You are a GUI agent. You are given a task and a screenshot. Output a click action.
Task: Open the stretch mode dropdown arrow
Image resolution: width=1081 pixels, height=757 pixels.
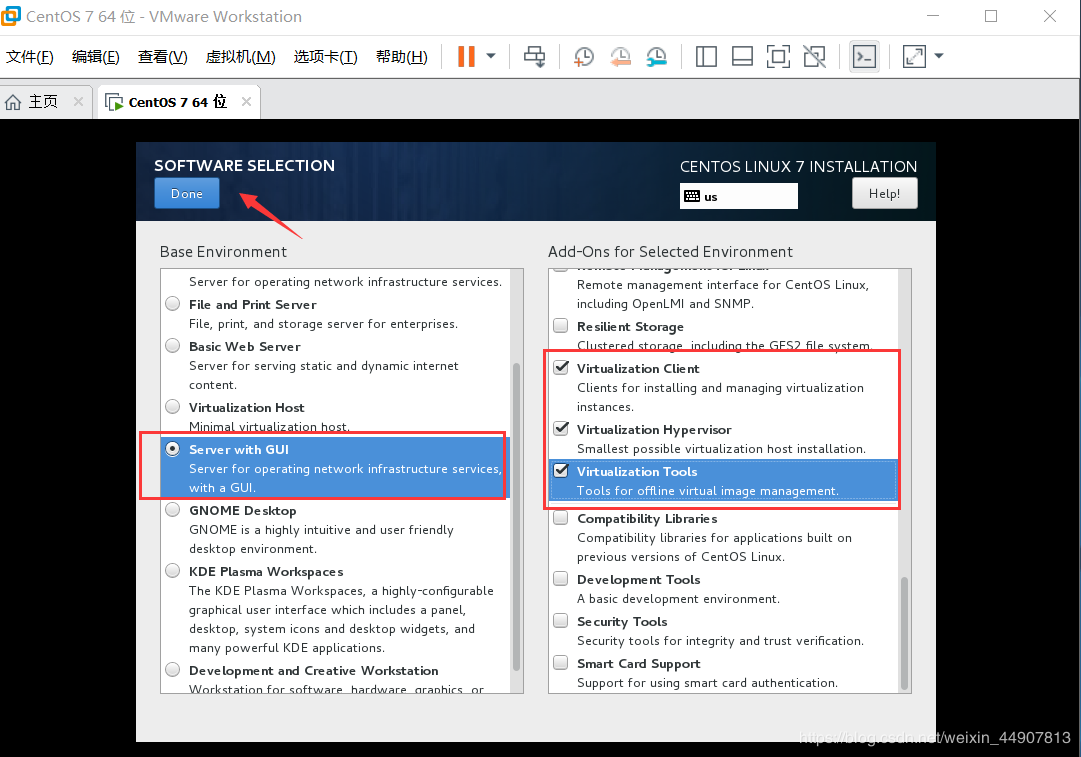tap(939, 57)
